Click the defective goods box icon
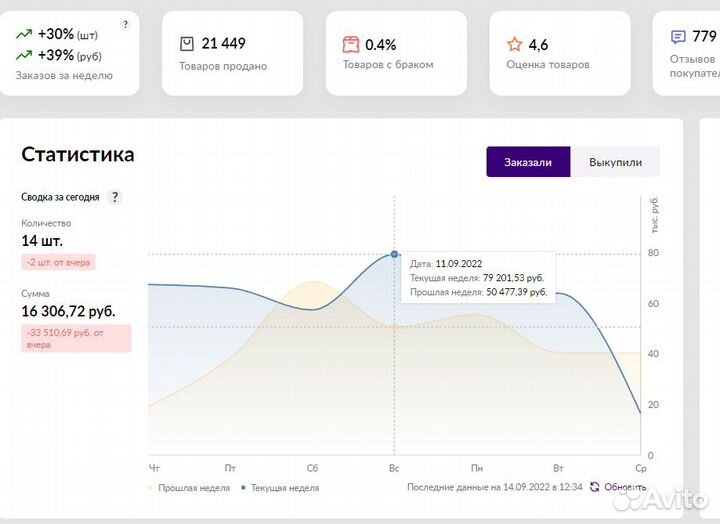This screenshot has height=524, width=720. [350, 44]
